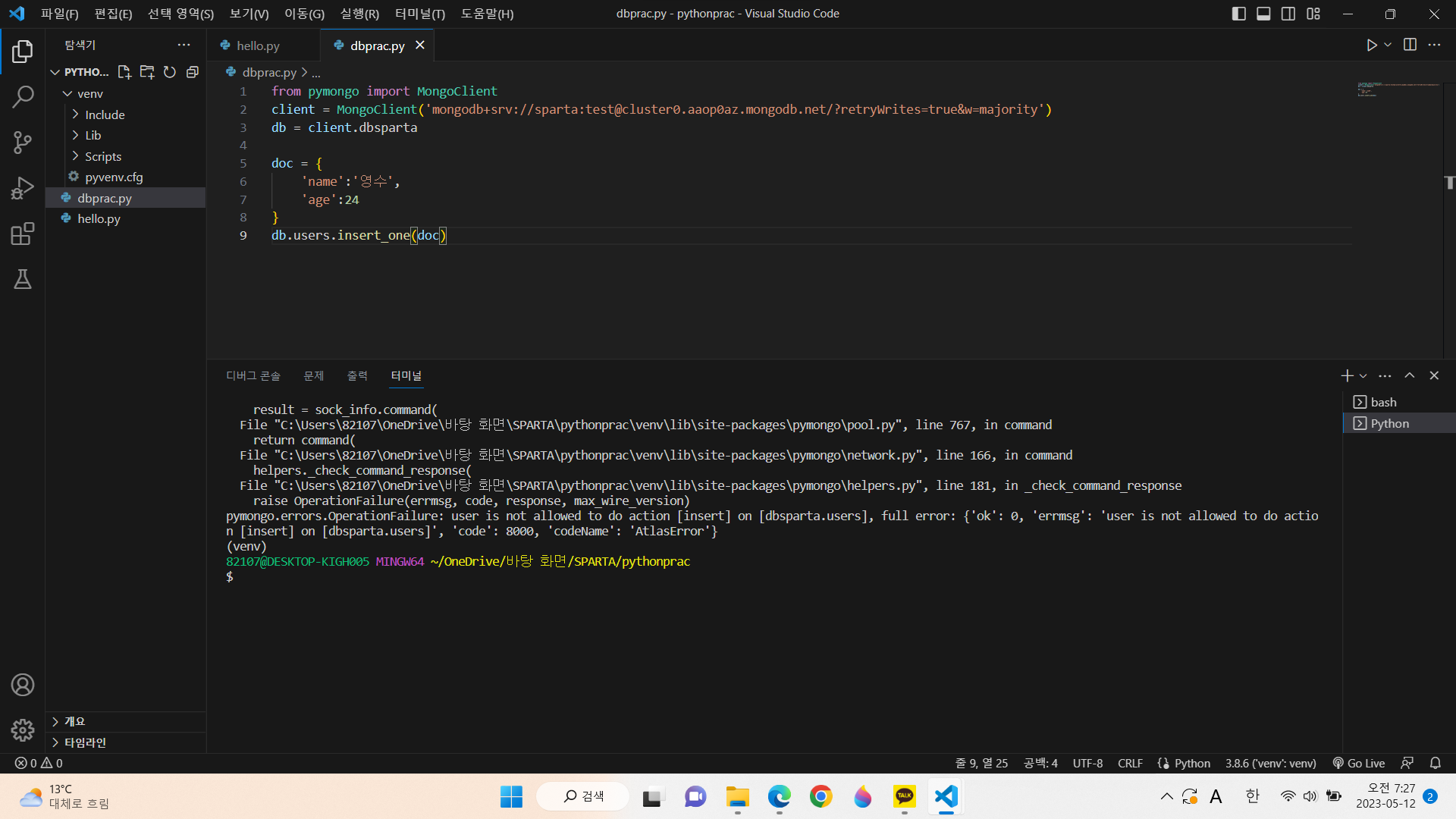Open the 터미널(T) menu
This screenshot has width=1456, height=819.
(419, 14)
